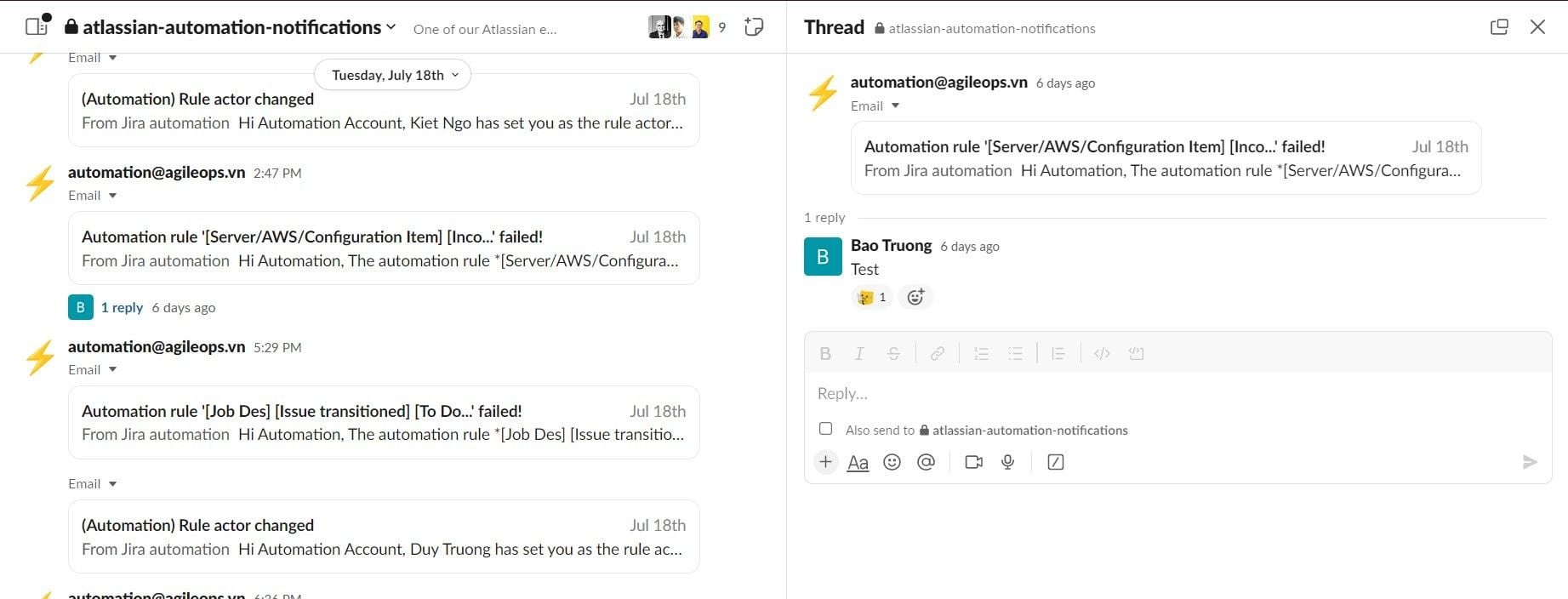Click the 5:29 PM timestamp
1568x599 pixels.
(277, 347)
